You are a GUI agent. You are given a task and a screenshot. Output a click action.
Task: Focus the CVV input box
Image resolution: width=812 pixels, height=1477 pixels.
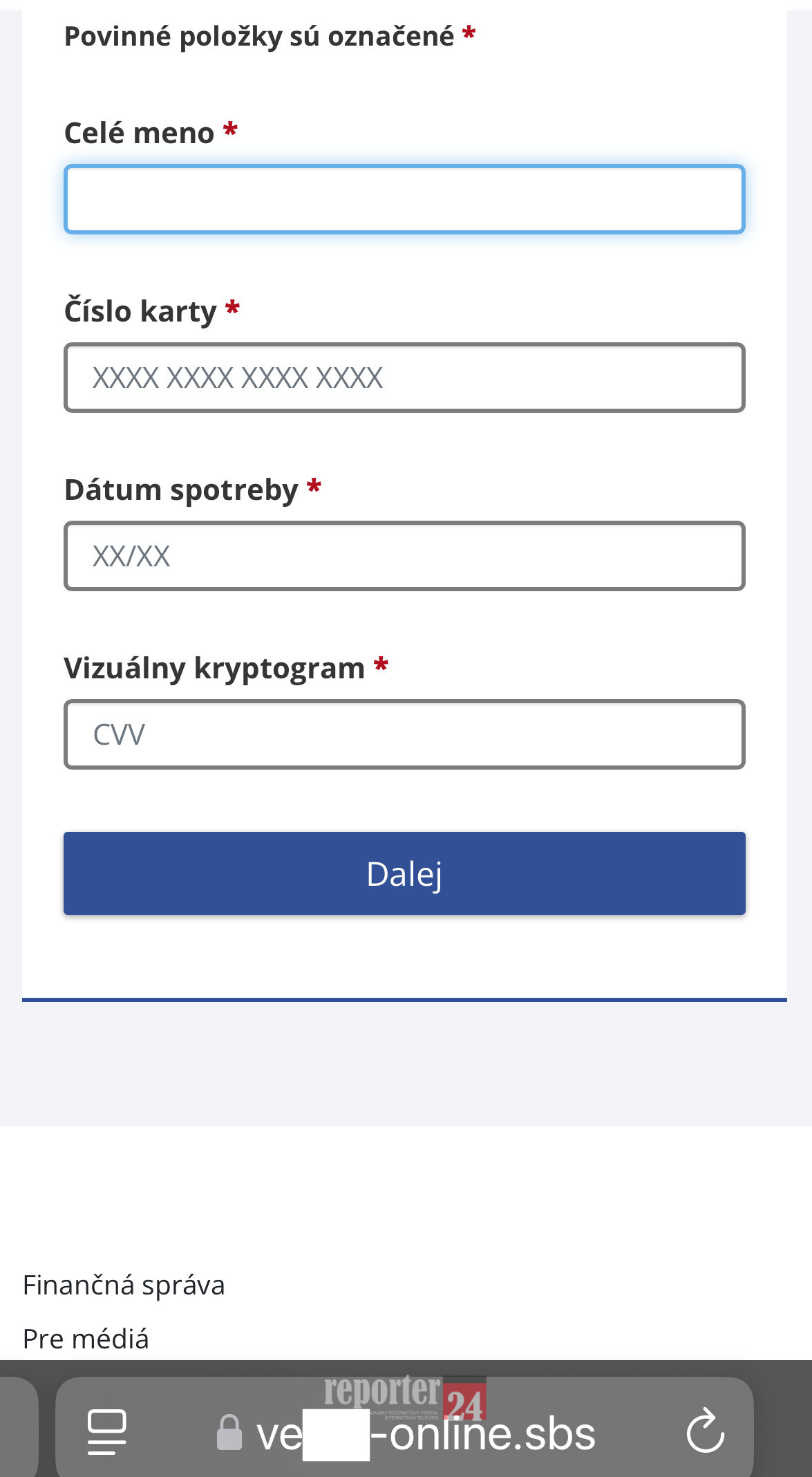(x=404, y=734)
